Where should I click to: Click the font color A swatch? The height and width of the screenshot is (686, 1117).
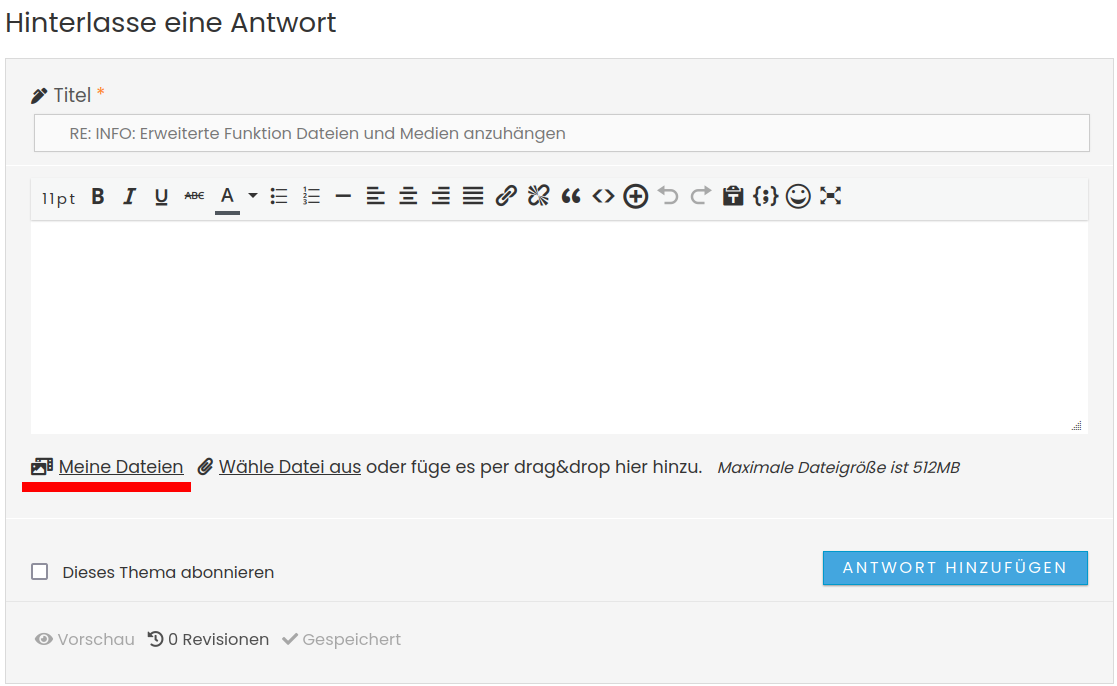click(x=227, y=197)
